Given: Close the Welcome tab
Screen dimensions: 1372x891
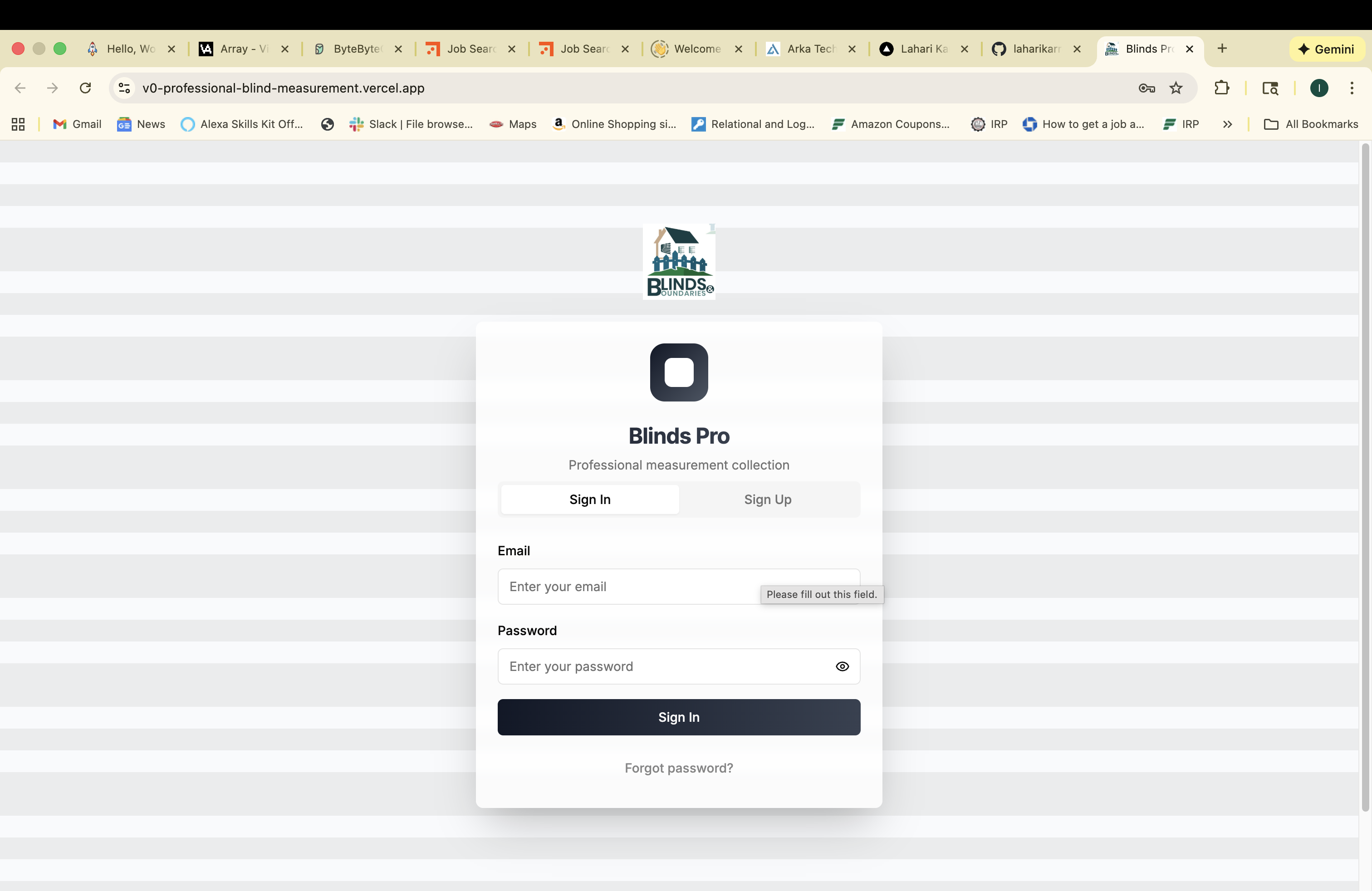Looking at the screenshot, I should pos(739,49).
